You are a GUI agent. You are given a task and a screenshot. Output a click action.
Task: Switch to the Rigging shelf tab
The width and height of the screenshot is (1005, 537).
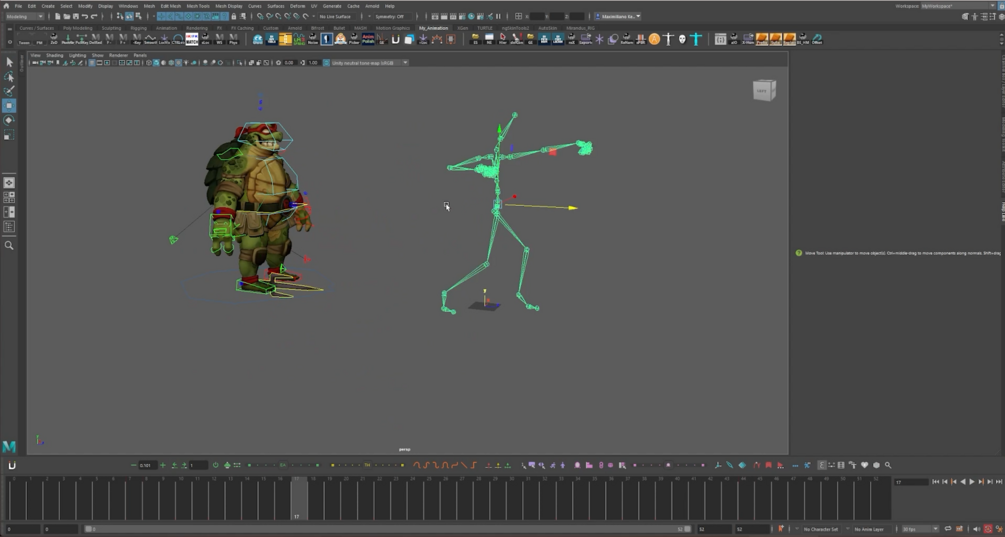[x=138, y=28]
